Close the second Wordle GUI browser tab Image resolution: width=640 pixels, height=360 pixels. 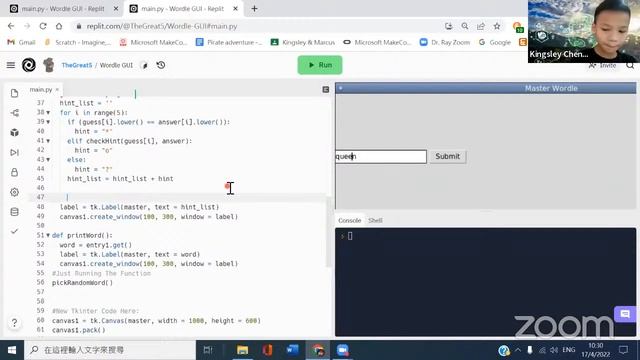235,9
